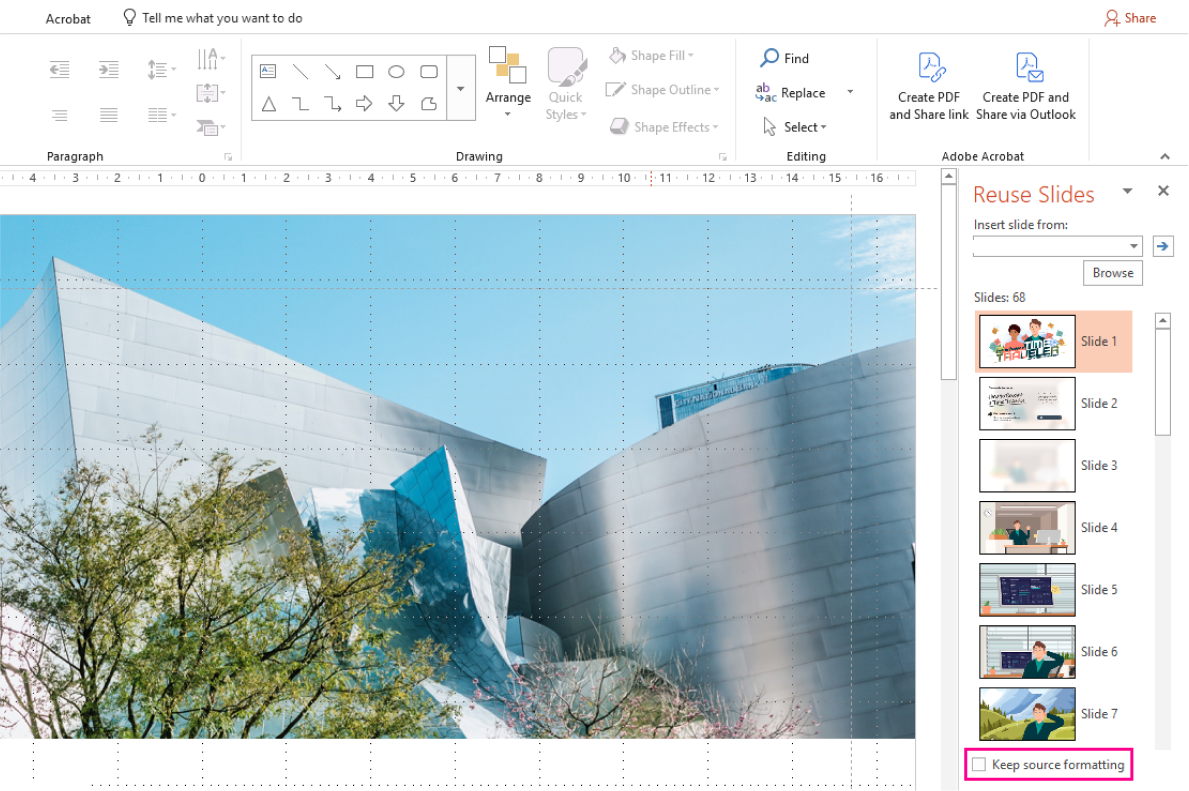This screenshot has width=1189, height=791.
Task: Click main editor vertical scrollbar up arrow
Action: pos(949,177)
